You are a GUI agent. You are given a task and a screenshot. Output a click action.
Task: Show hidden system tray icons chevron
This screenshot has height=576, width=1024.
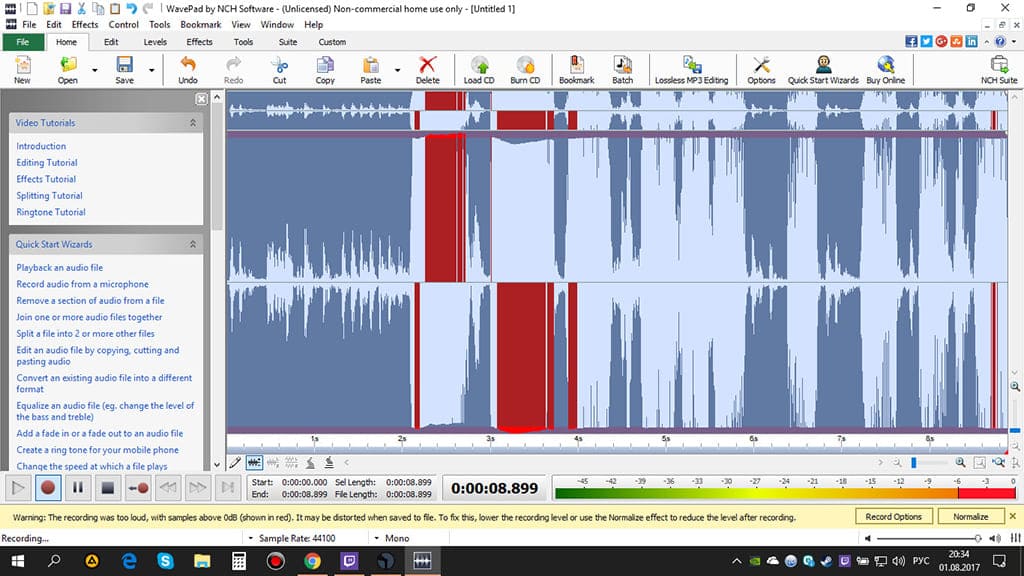[737, 561]
